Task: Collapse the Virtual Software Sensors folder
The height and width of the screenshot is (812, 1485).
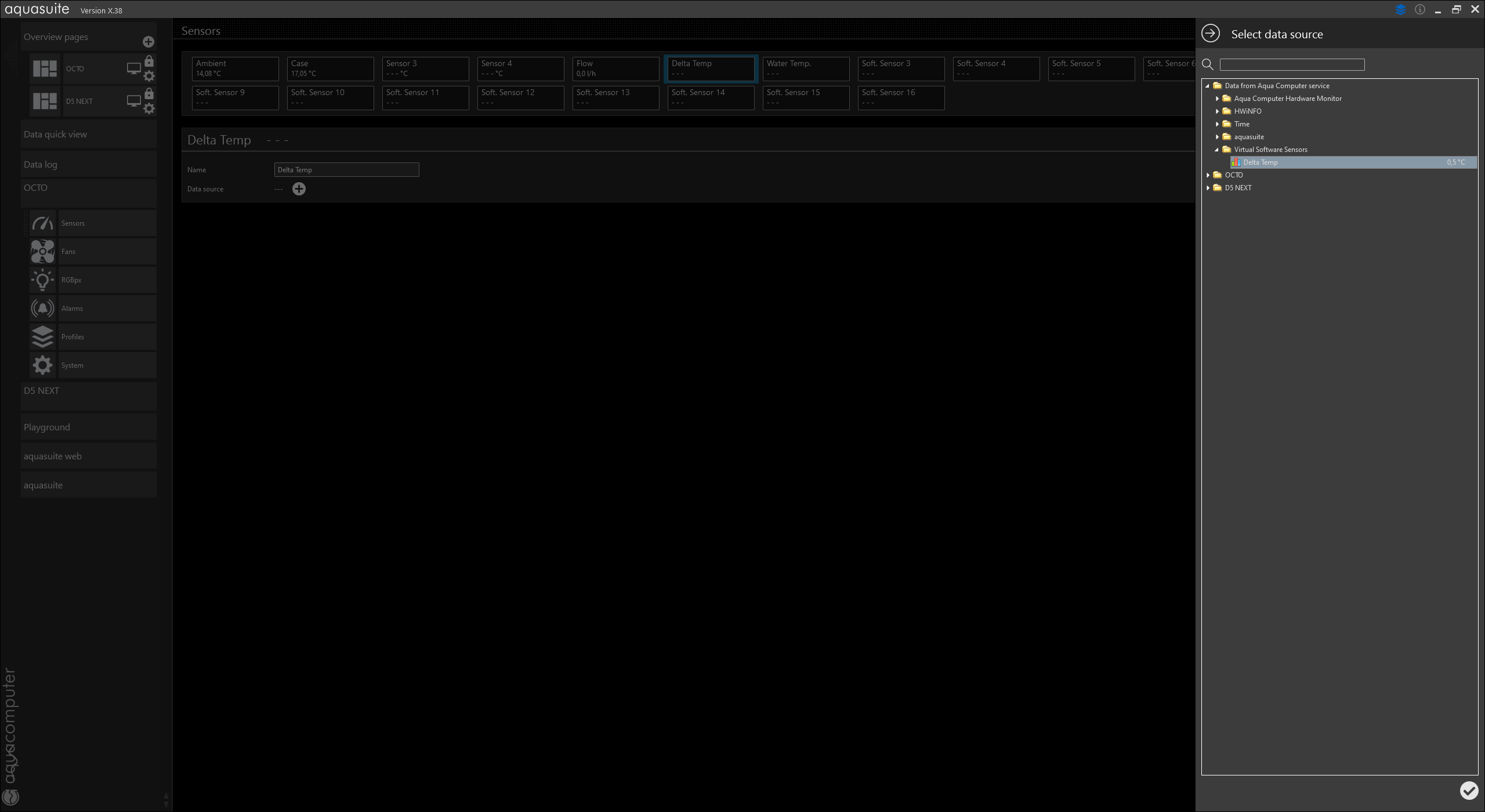Action: point(1217,150)
